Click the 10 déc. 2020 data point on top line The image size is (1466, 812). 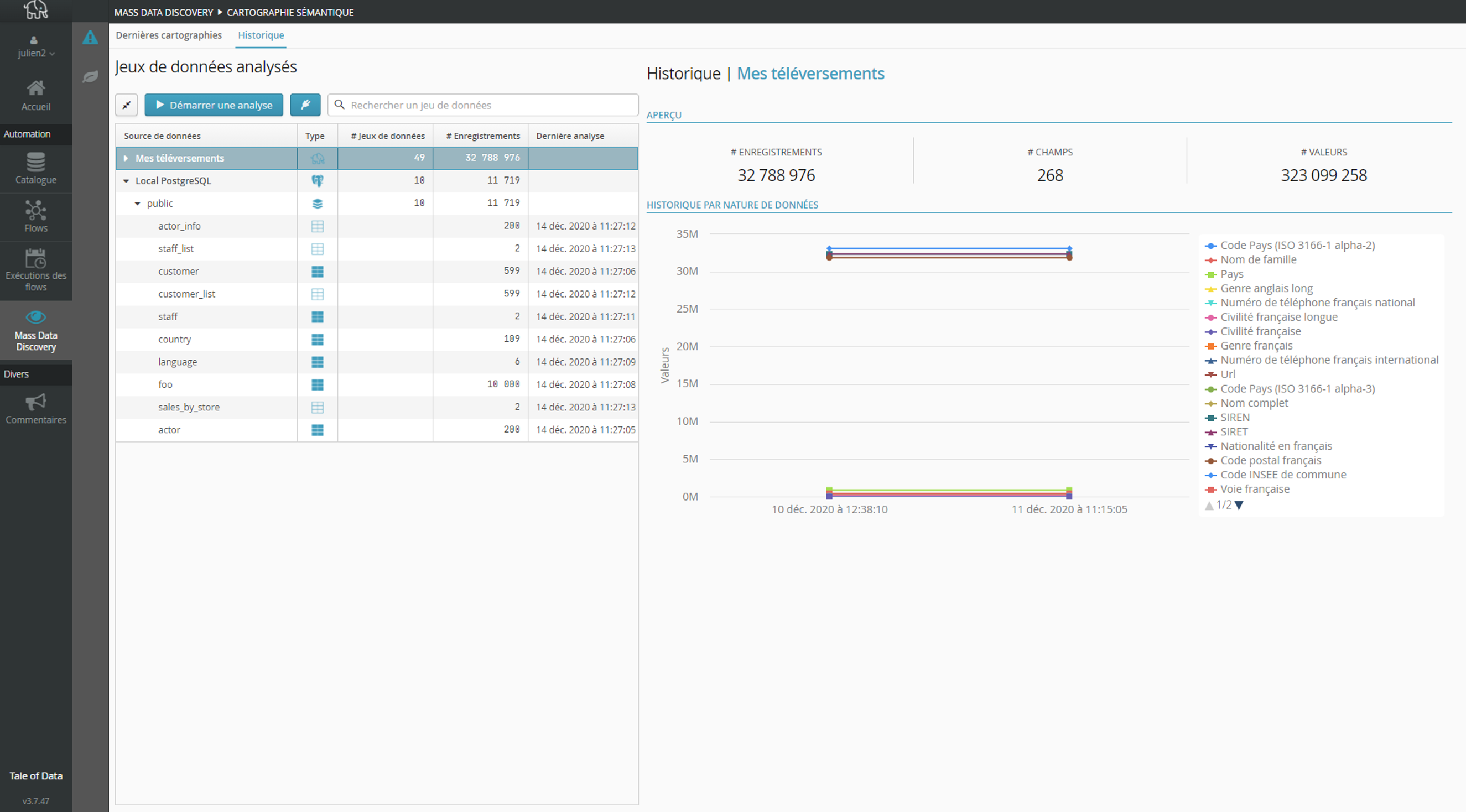point(829,249)
